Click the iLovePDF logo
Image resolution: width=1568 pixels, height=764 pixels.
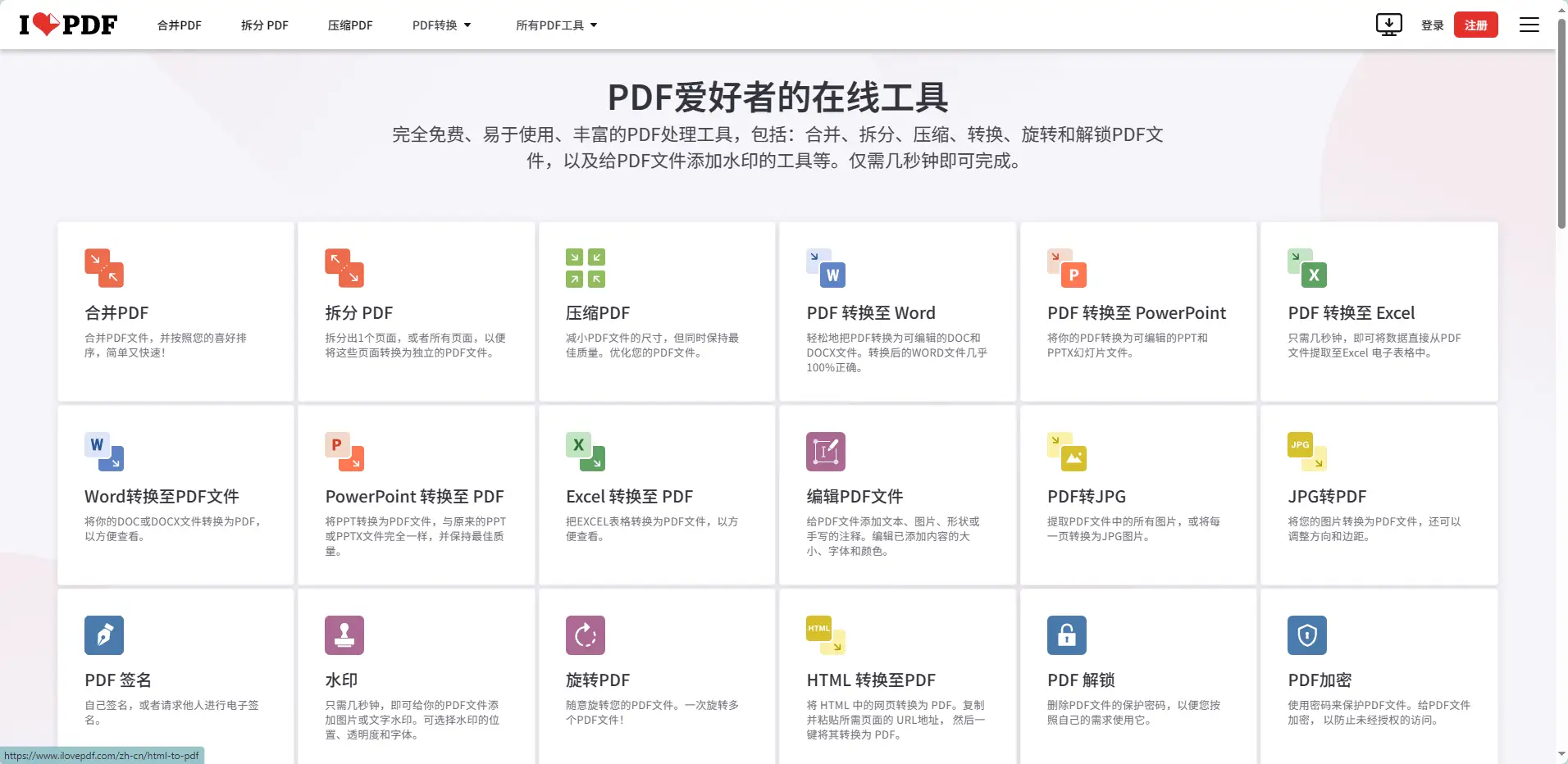point(68,25)
